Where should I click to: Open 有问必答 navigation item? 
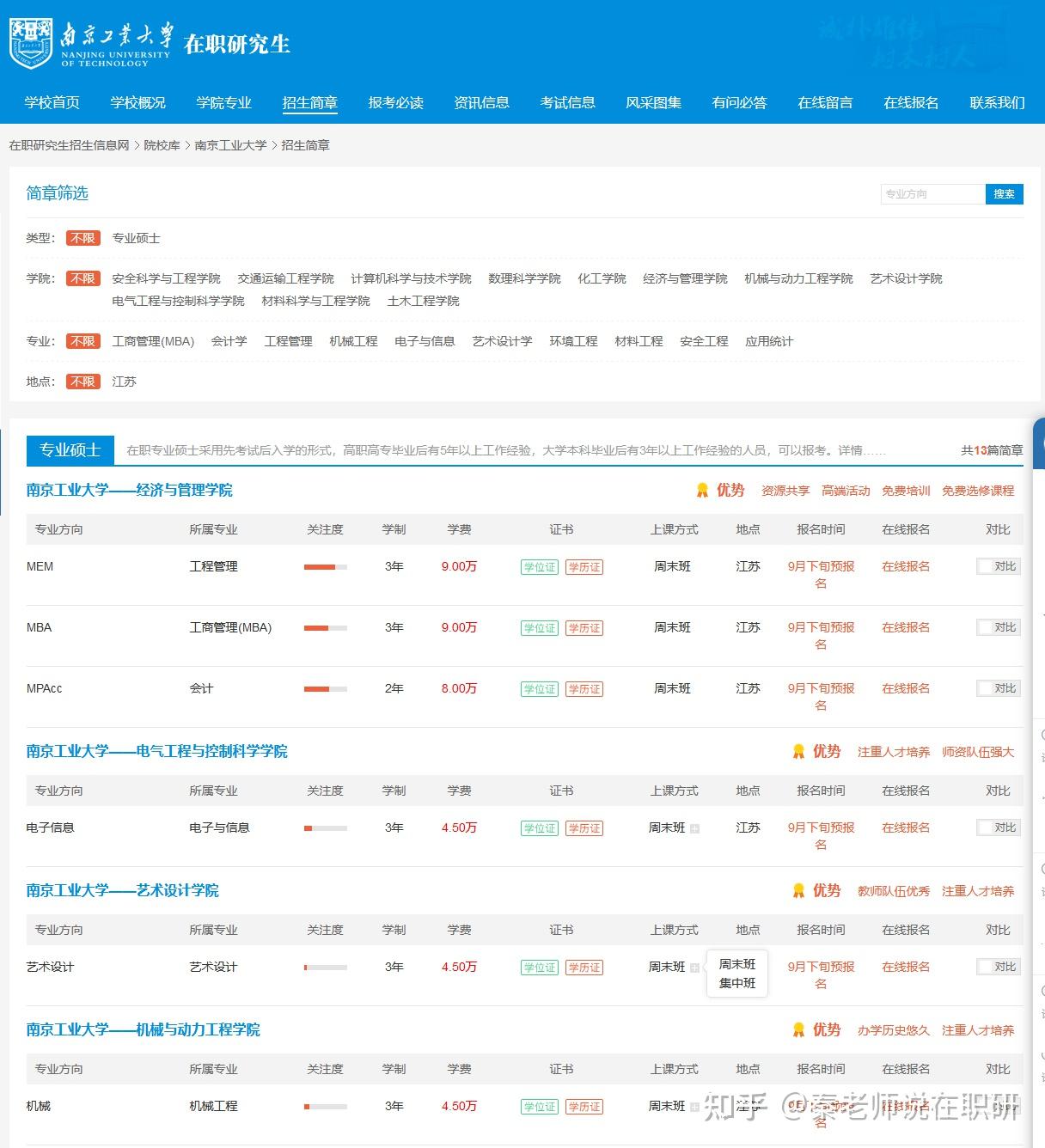740,102
